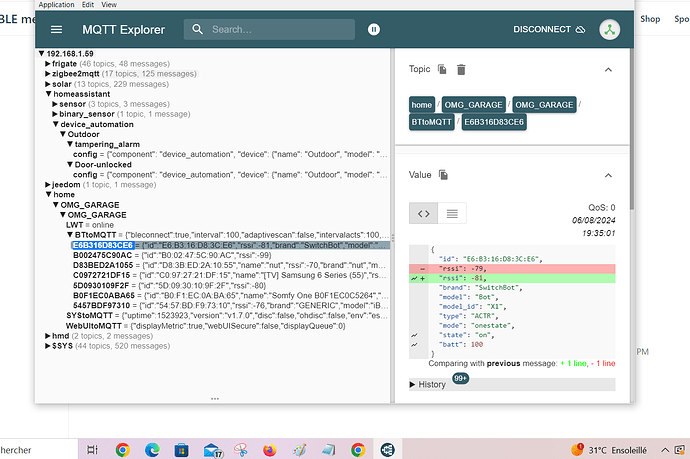Pause message updates with pause button
Viewport: 690px width, 459px height.
374,29
